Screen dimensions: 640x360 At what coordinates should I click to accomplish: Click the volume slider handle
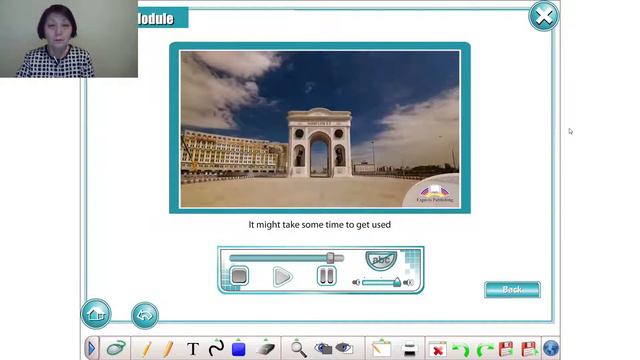coord(397,282)
